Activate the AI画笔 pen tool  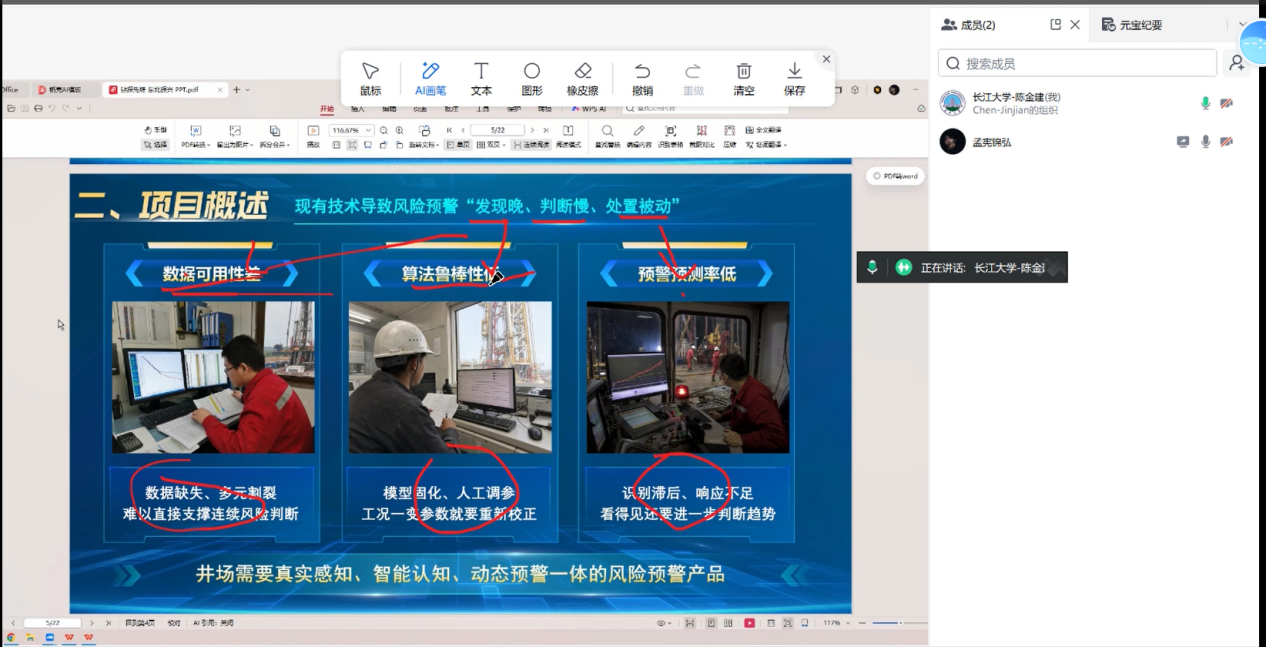click(x=430, y=78)
